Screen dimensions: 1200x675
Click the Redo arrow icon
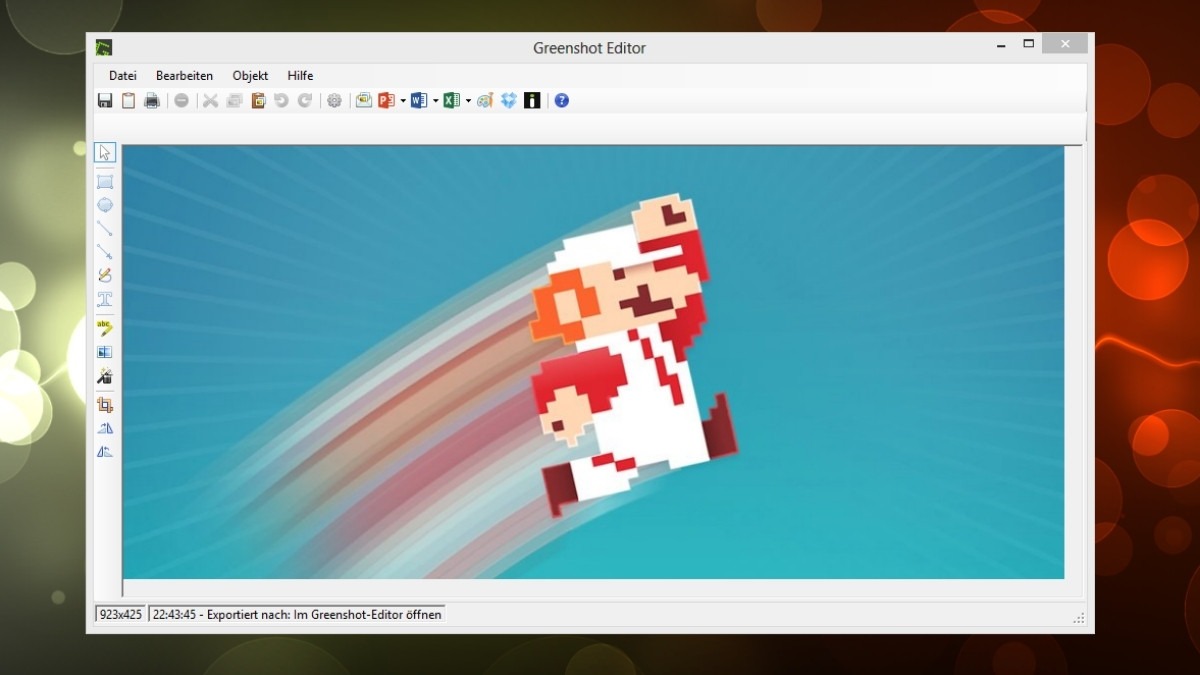pos(305,100)
